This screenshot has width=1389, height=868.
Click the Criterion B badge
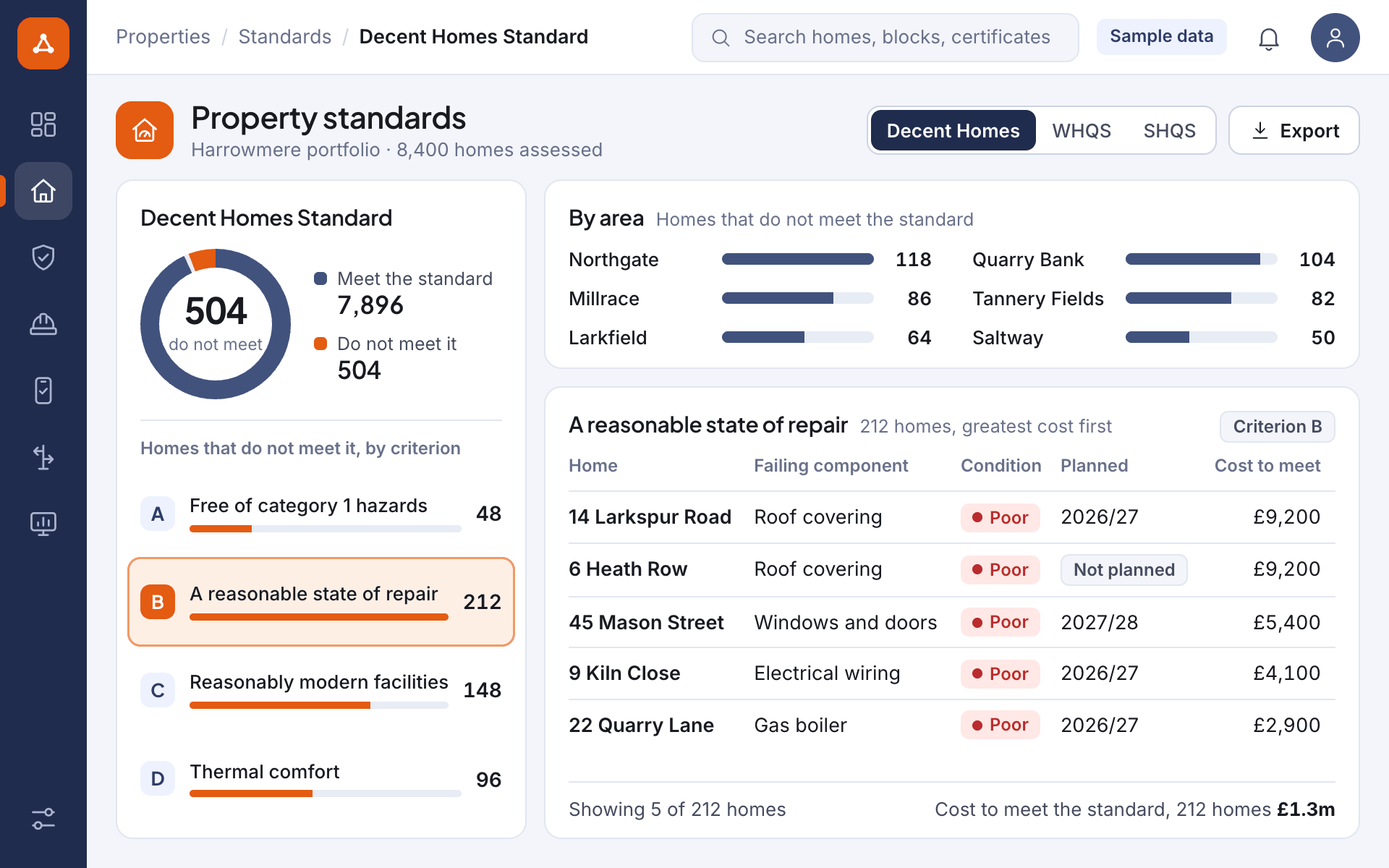[x=1278, y=427]
